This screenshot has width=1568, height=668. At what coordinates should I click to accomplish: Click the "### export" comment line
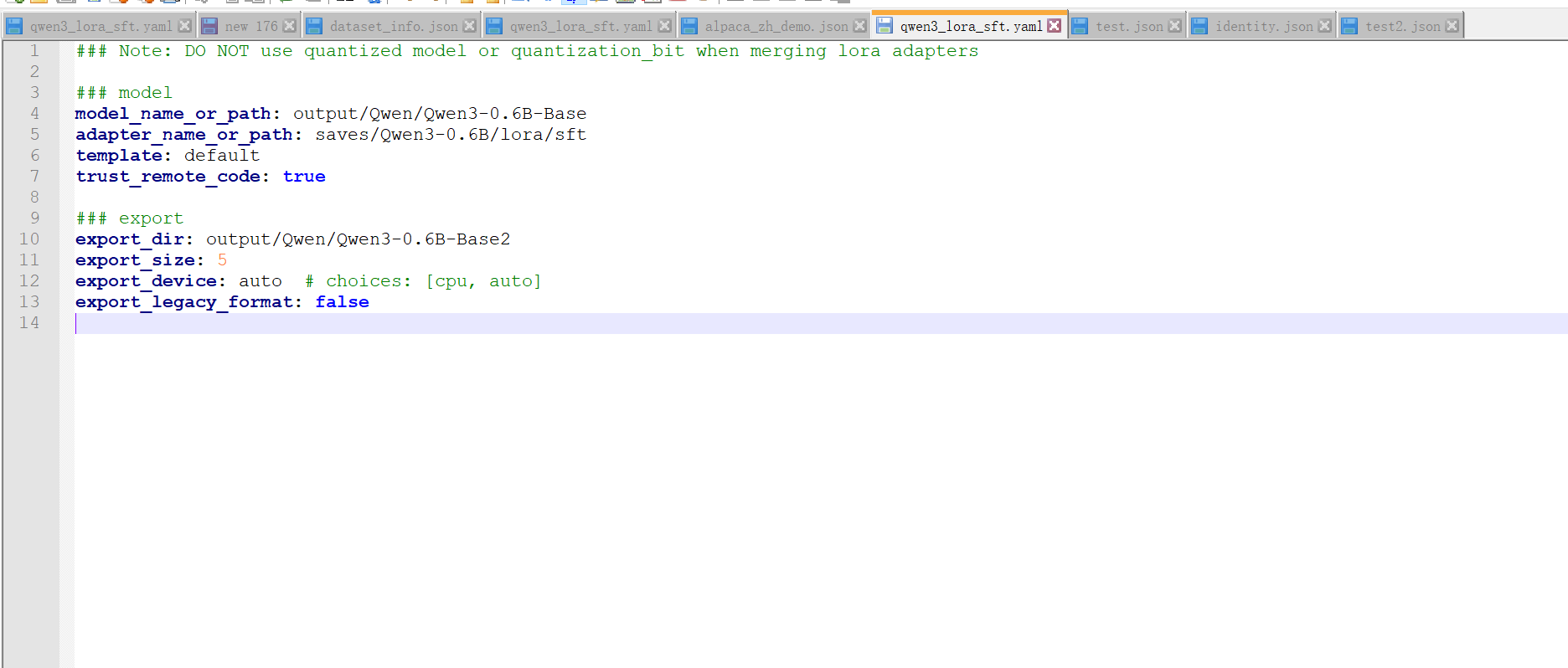tap(129, 218)
